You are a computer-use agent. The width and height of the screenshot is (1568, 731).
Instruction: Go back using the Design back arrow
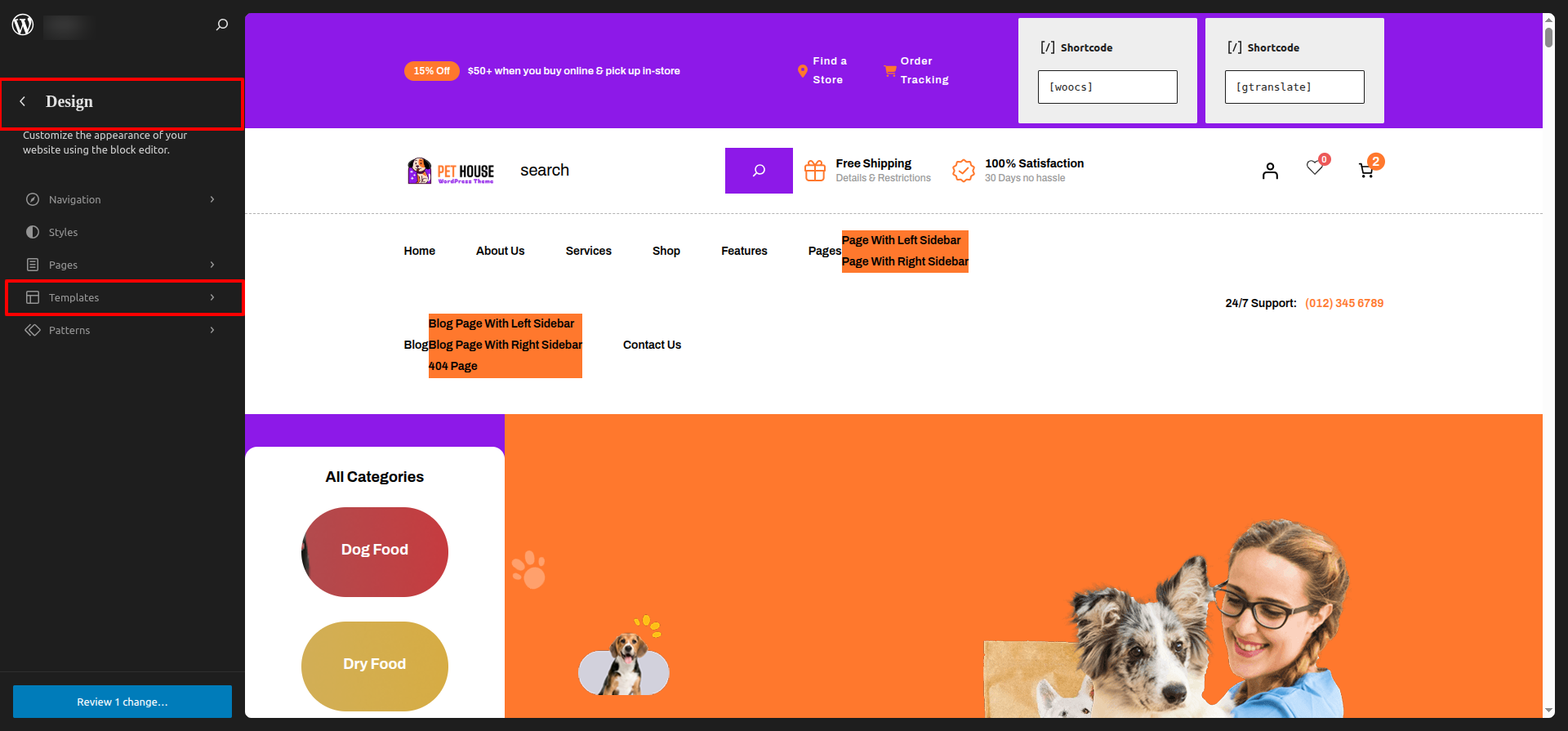[x=23, y=101]
